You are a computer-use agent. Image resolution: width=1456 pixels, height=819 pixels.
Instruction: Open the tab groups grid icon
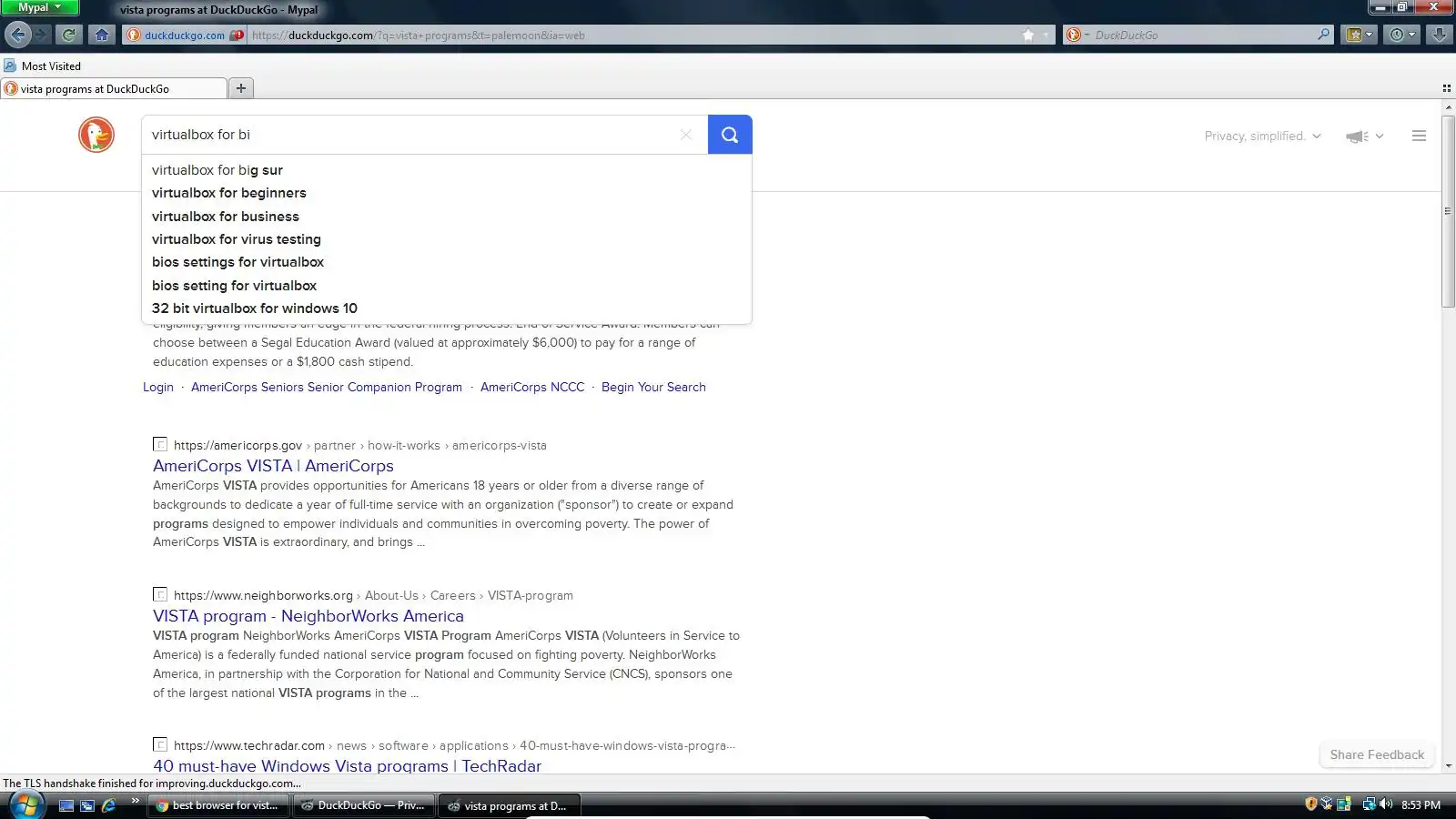coord(1447,88)
